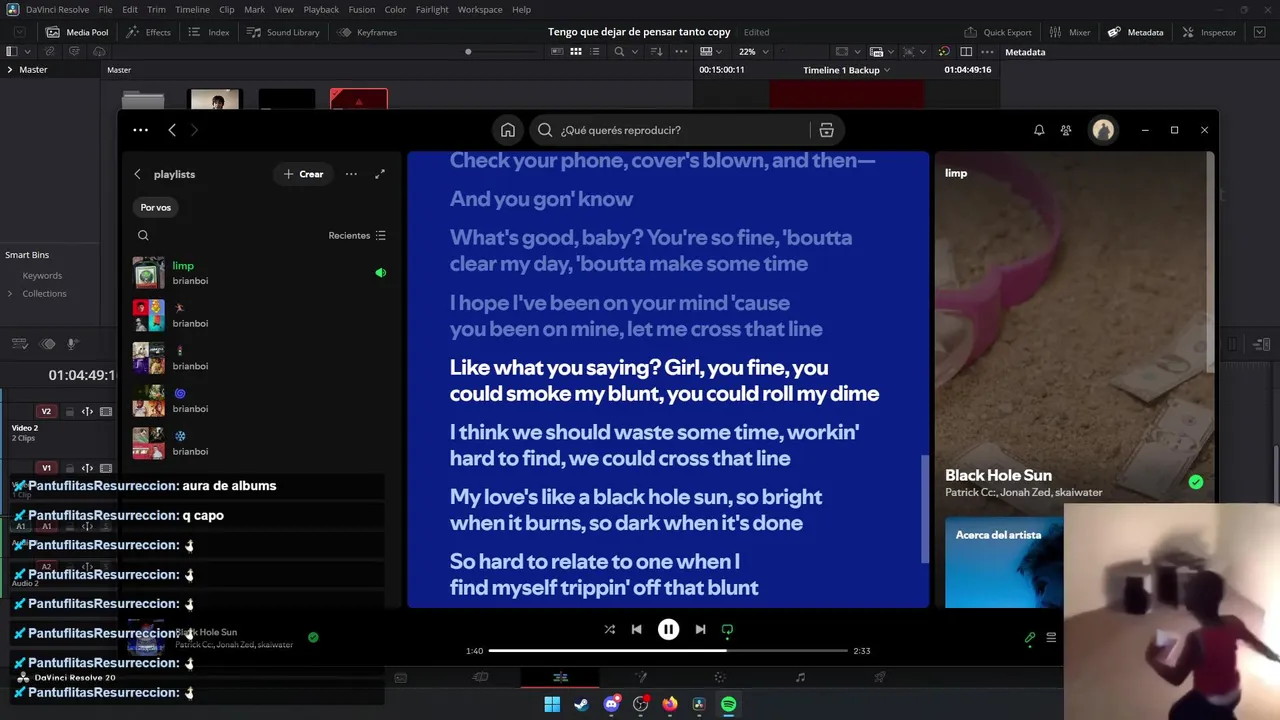Toggle shuffle in Spotify player

(x=609, y=629)
